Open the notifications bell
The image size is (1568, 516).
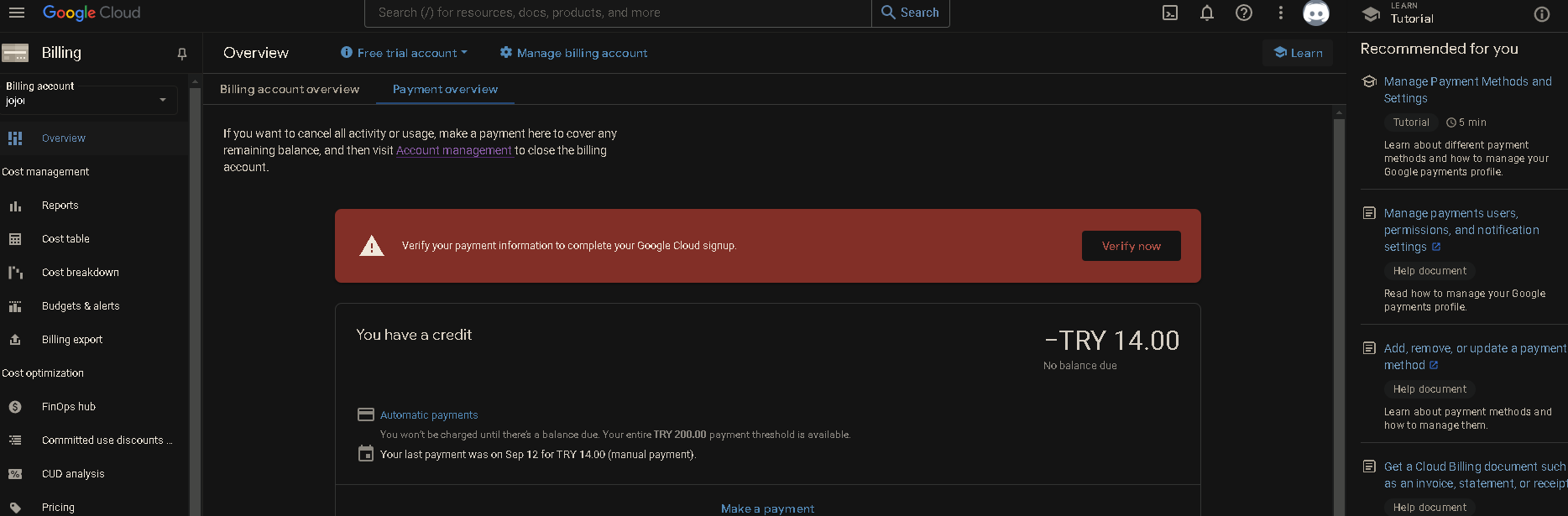(1207, 13)
